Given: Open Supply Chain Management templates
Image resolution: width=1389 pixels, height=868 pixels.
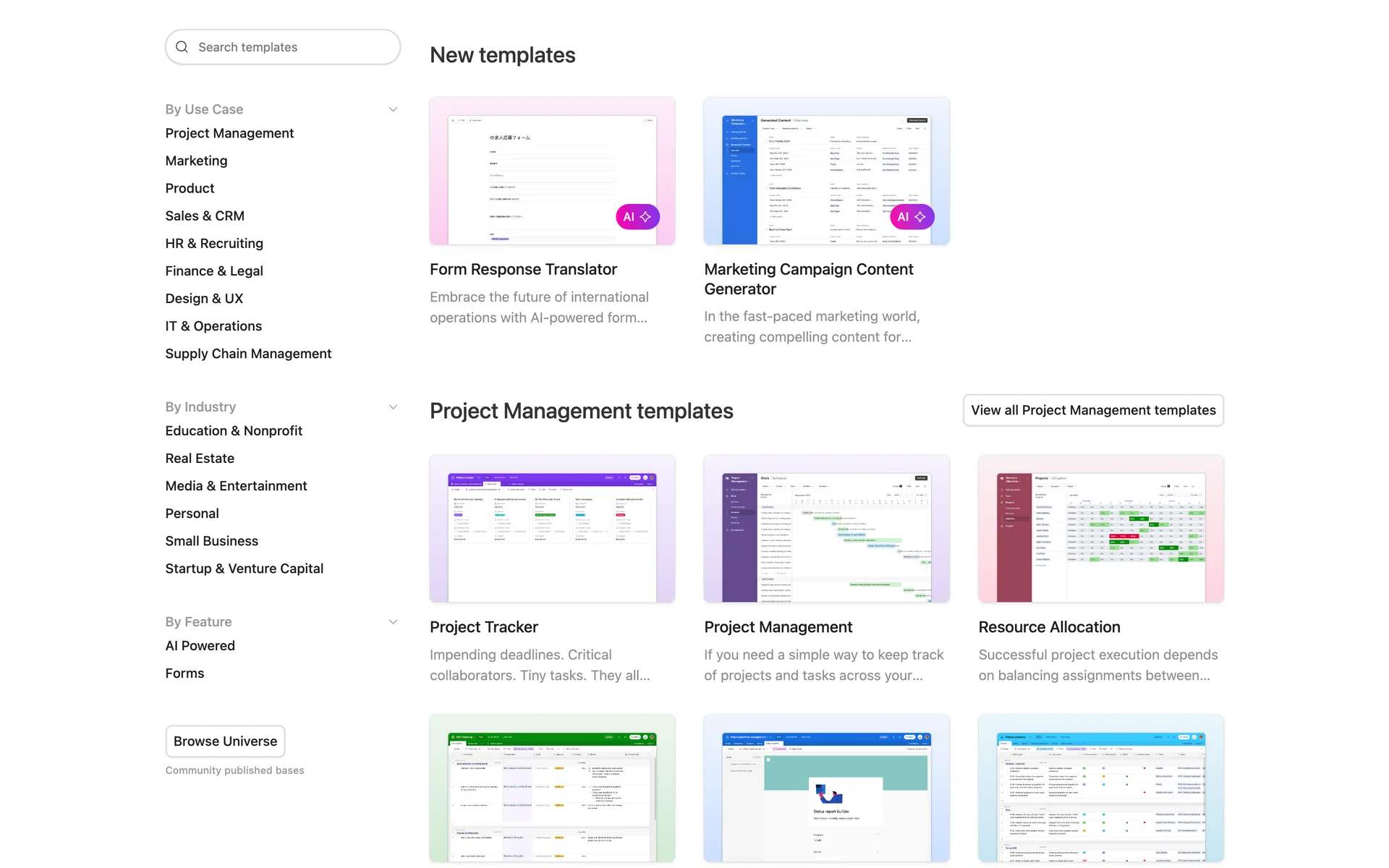Looking at the screenshot, I should tap(248, 354).
